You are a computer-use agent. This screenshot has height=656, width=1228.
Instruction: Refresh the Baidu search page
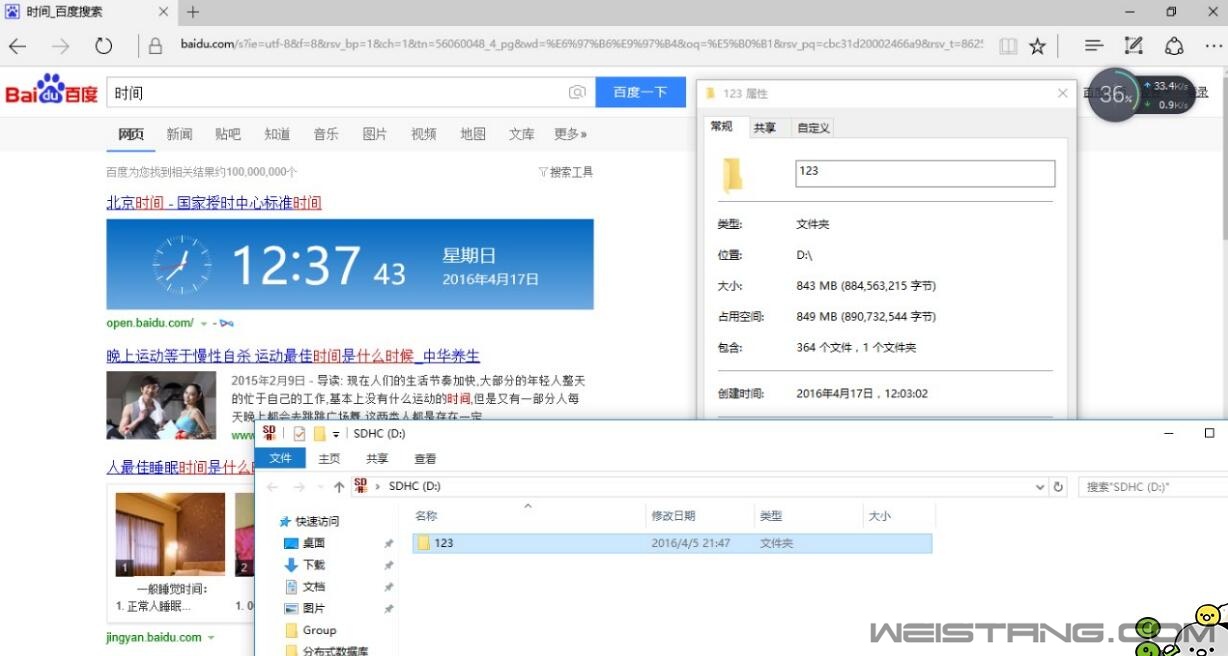click(104, 46)
